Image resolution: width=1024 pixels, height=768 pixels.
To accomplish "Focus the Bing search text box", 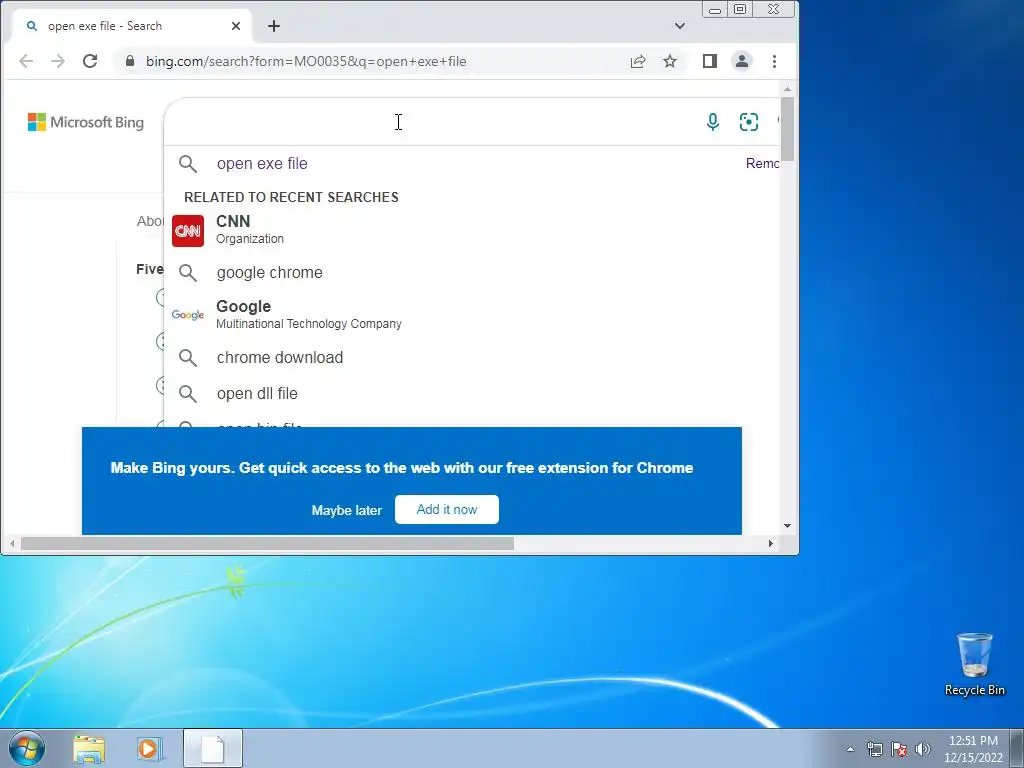I will pos(431,122).
